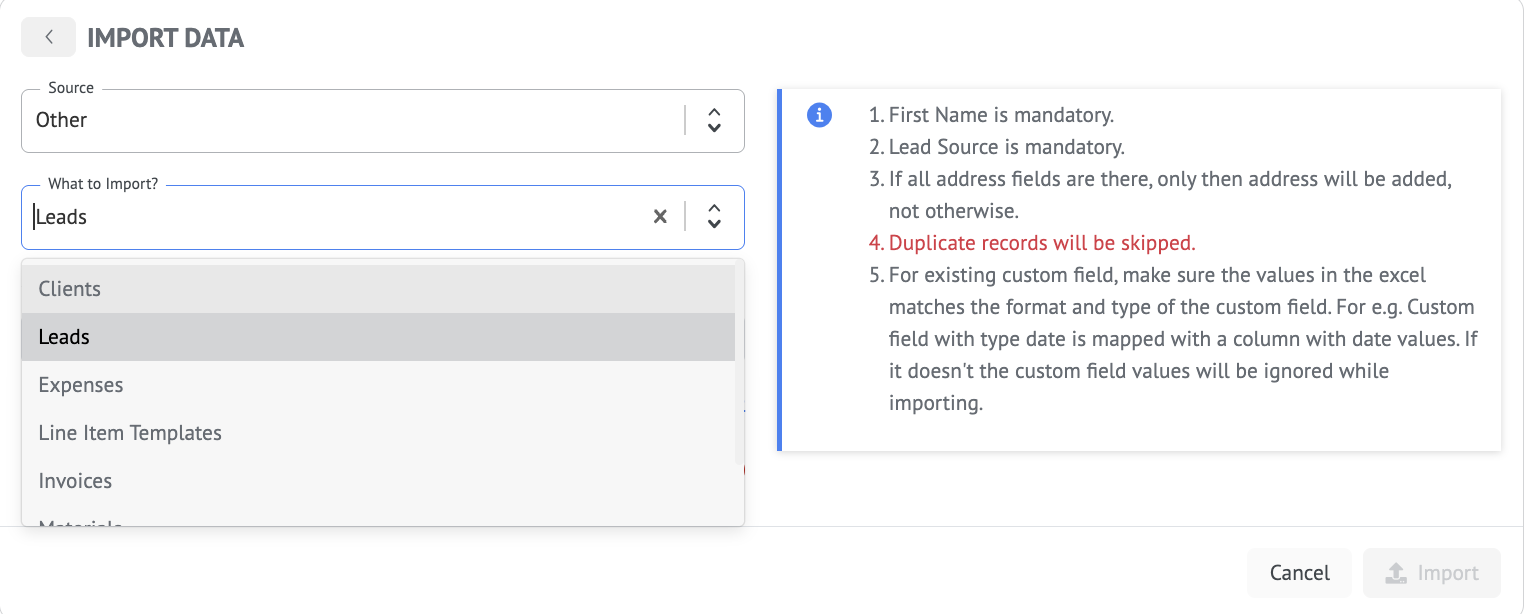Select the partially visible Materials option
The height and width of the screenshot is (614, 1540).
coord(80,521)
